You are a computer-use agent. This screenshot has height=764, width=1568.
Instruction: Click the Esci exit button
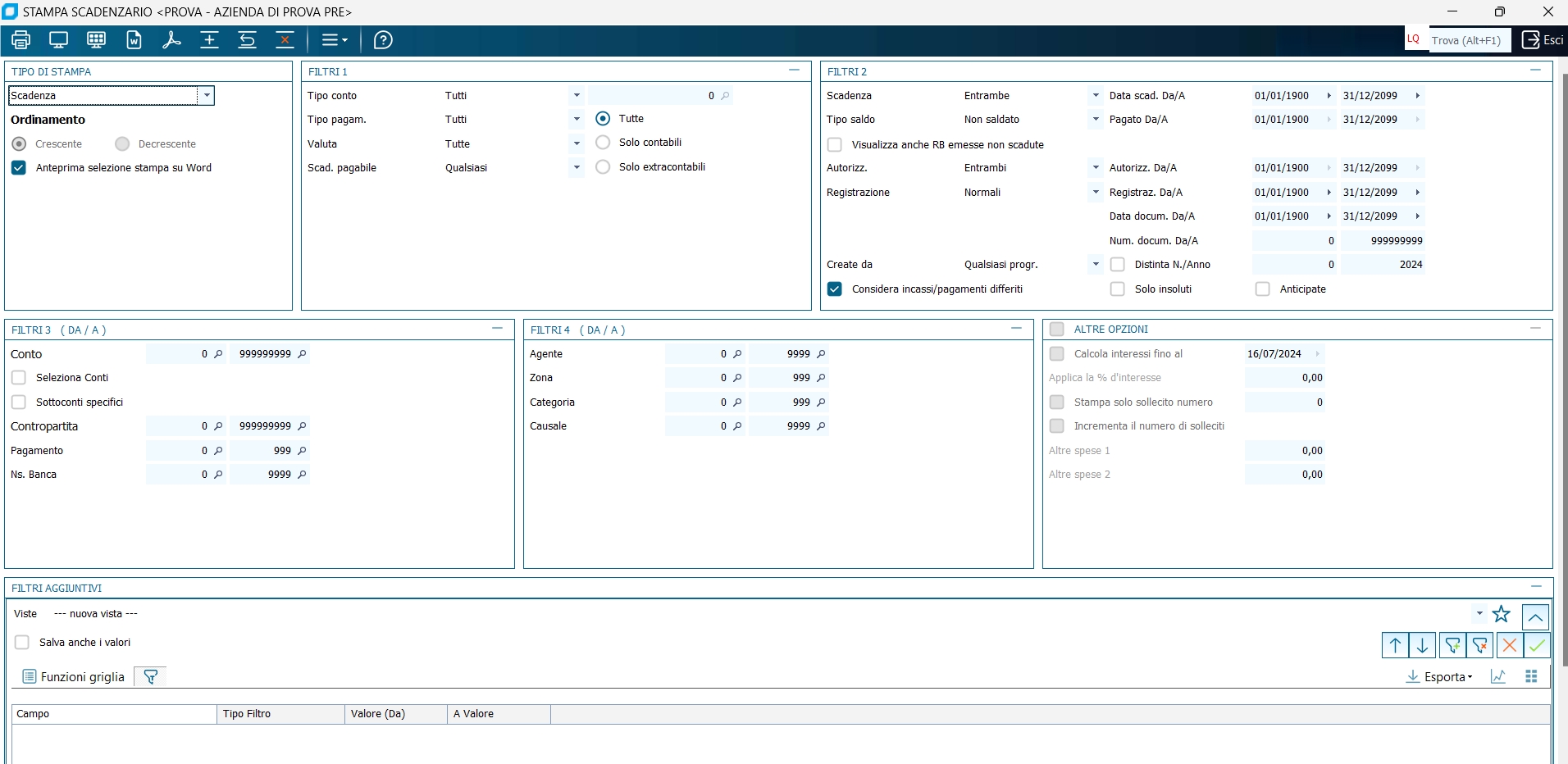coord(1543,40)
